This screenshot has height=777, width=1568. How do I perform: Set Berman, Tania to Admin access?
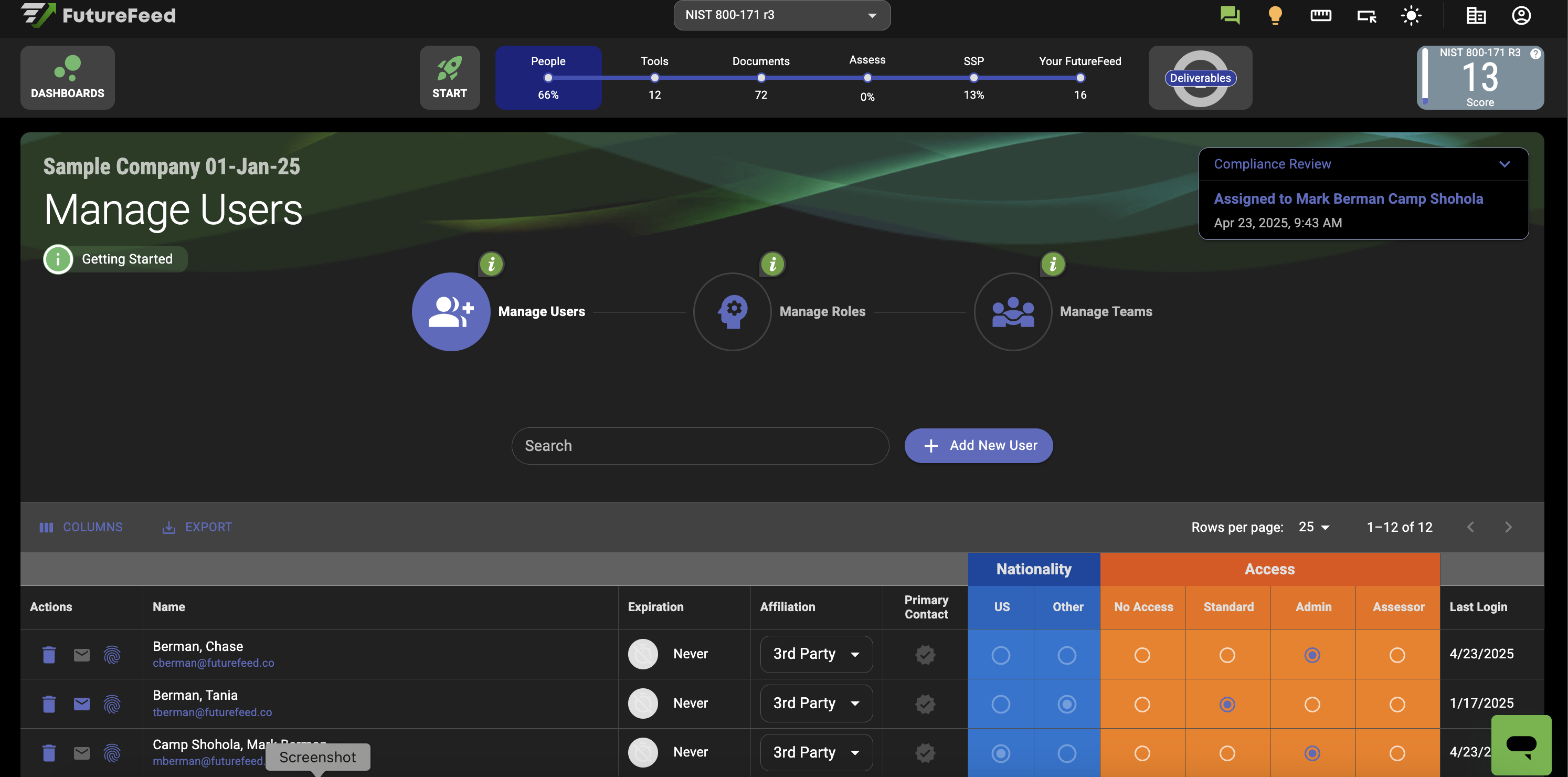coord(1312,705)
